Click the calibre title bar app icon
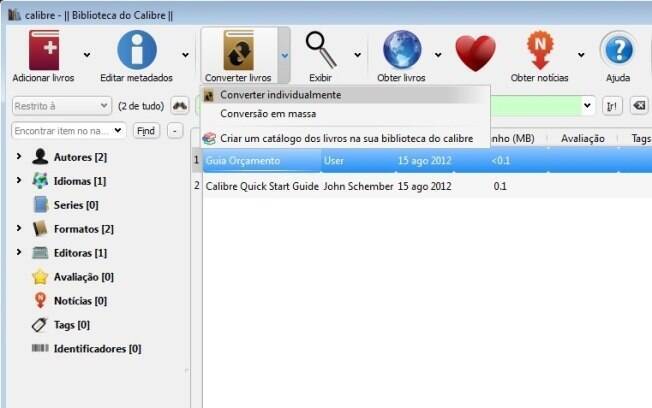 pyautogui.click(x=14, y=15)
